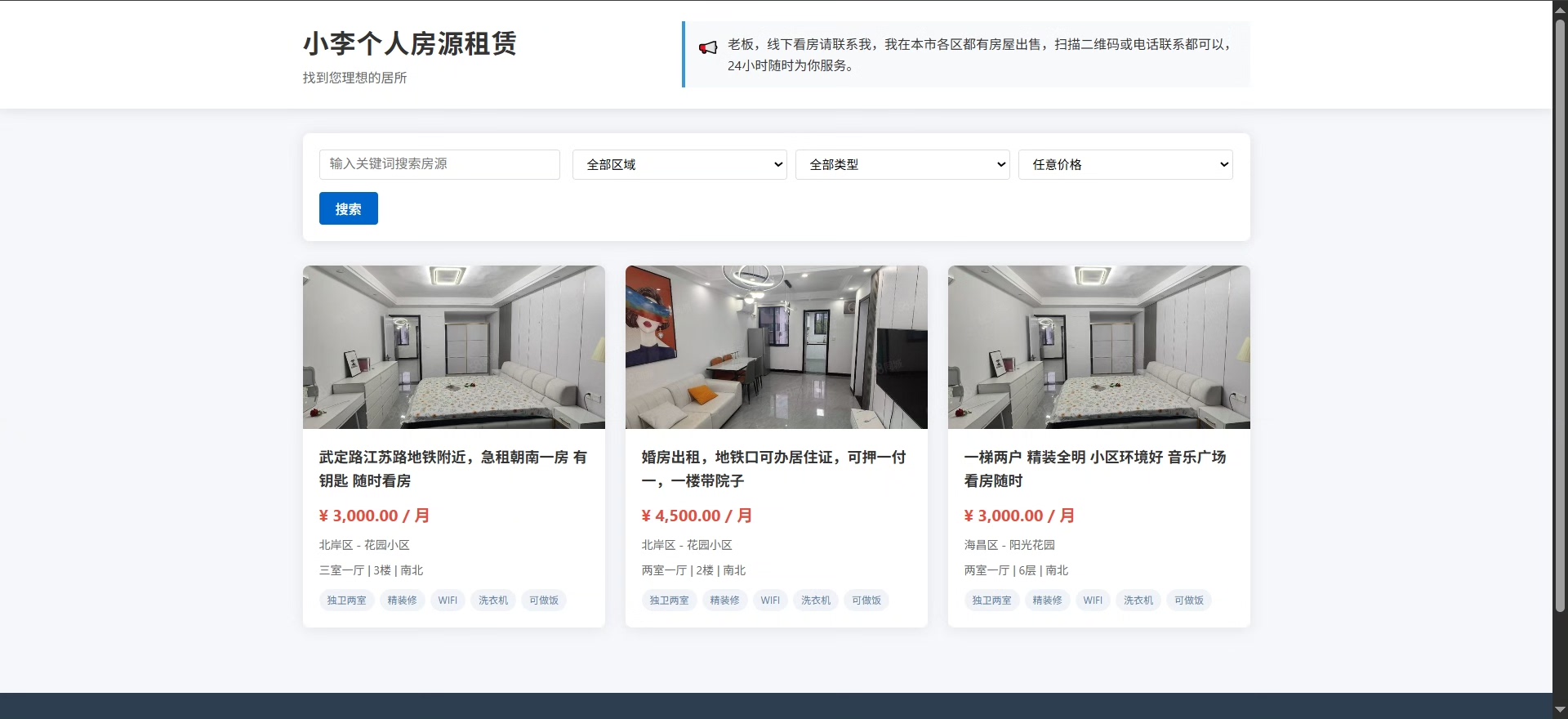The height and width of the screenshot is (719, 1568).
Task: Click the 精装修 tag on 一梯两户 listing
Action: (1047, 601)
